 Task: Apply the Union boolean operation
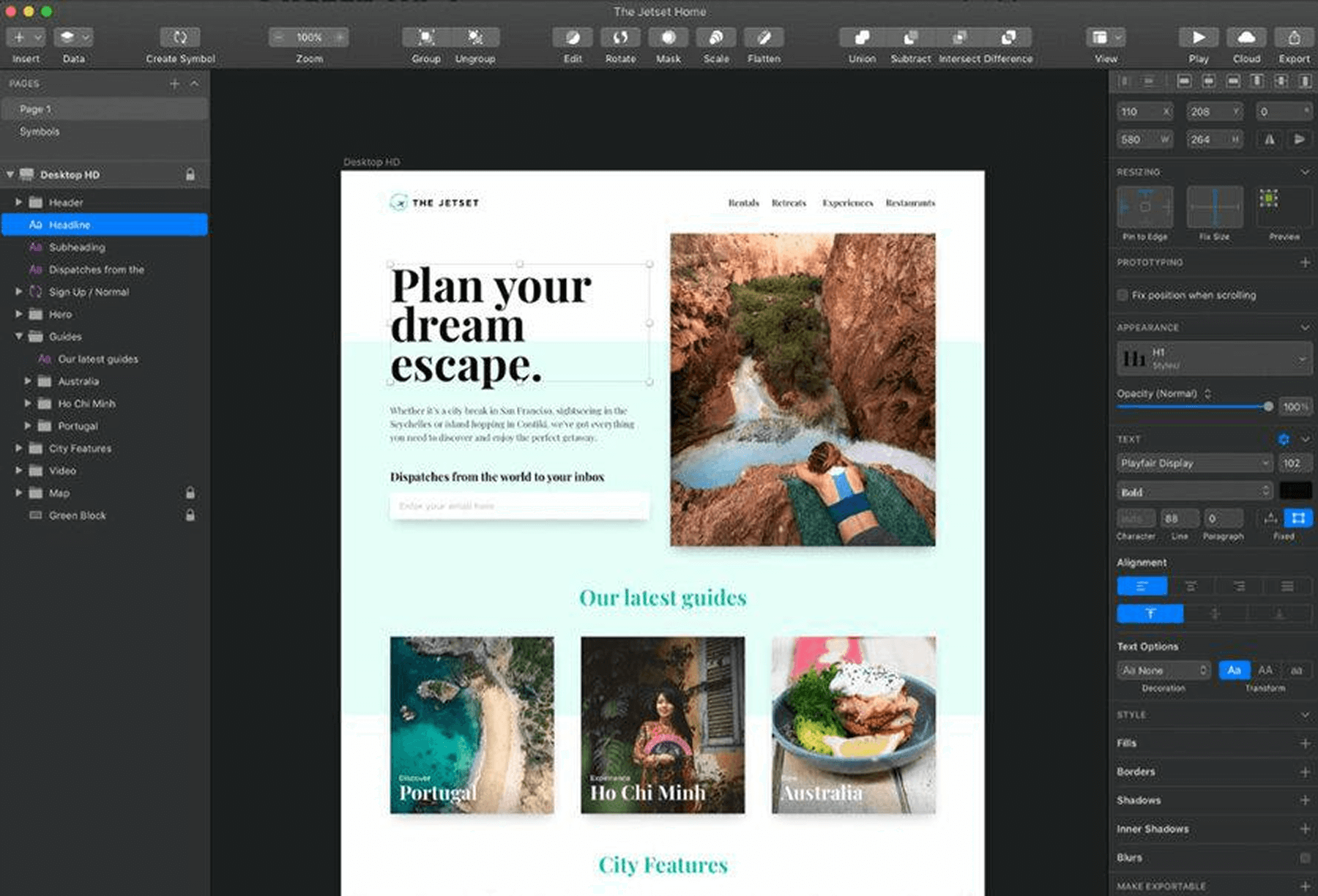pyautogui.click(x=860, y=37)
